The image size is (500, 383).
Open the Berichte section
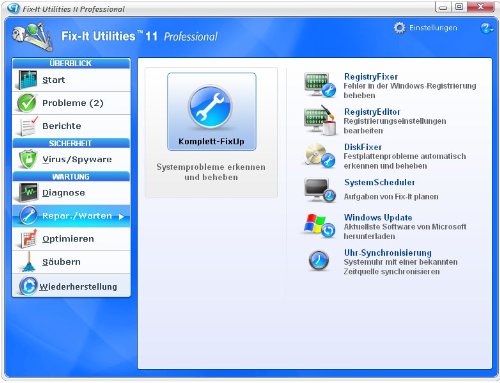[71, 126]
